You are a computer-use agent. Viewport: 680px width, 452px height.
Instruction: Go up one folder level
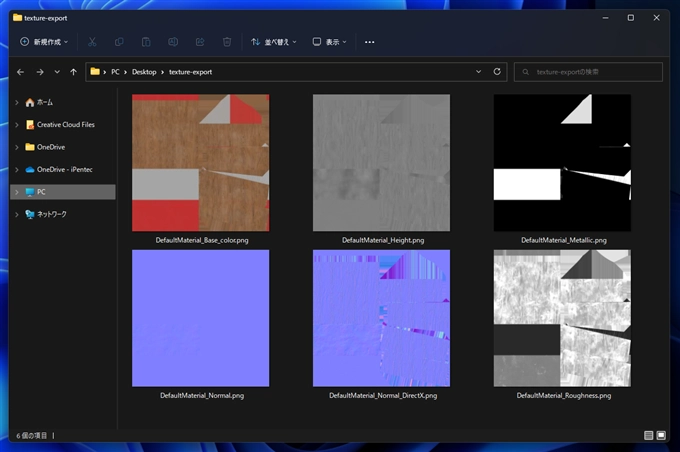[73, 72]
